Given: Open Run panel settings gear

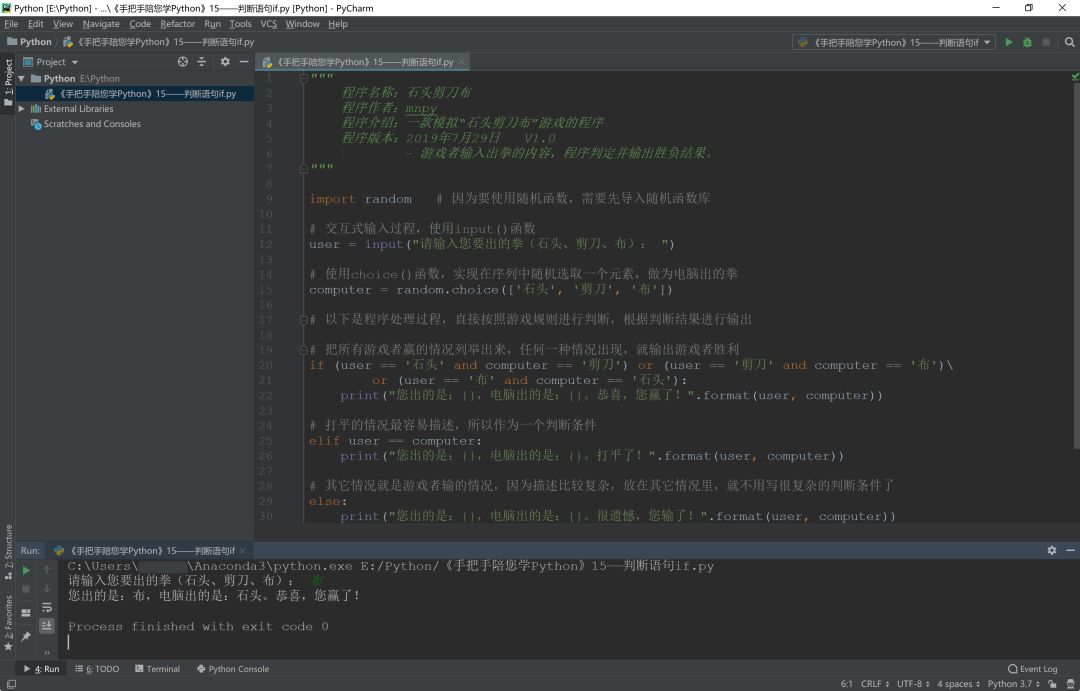Looking at the screenshot, I should point(1052,550).
